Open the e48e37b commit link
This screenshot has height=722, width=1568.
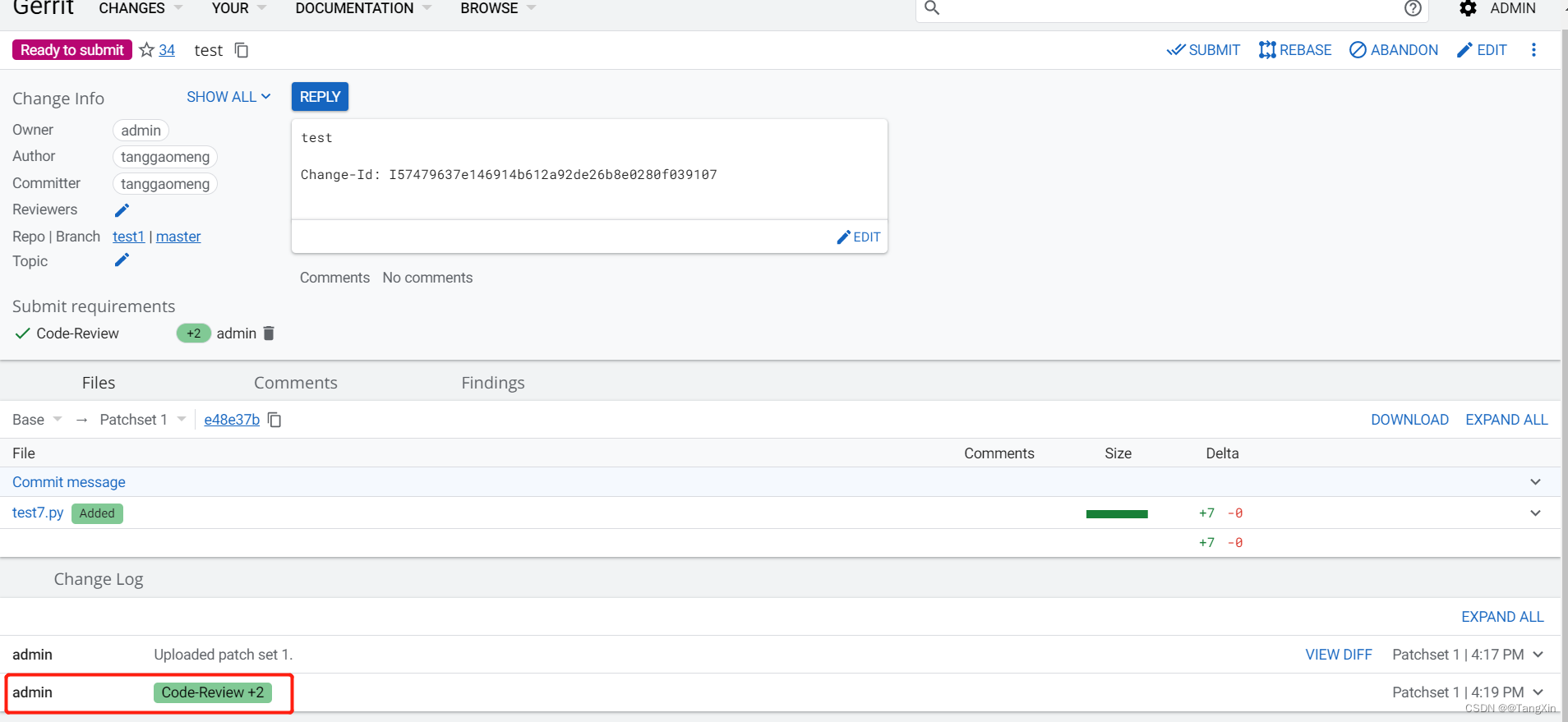(x=232, y=420)
